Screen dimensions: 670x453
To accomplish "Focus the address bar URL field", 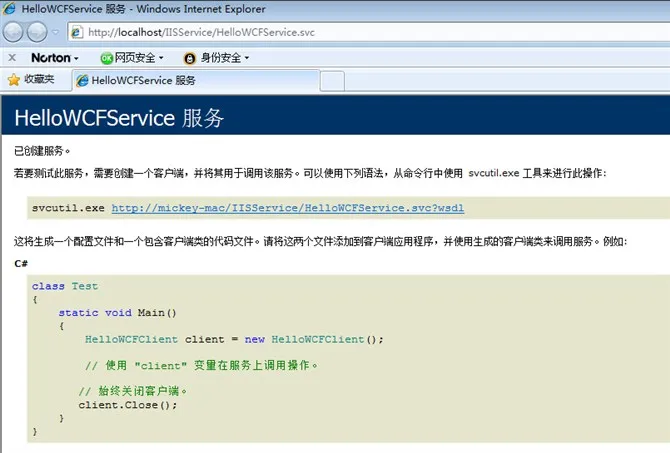I will tap(368, 32).
